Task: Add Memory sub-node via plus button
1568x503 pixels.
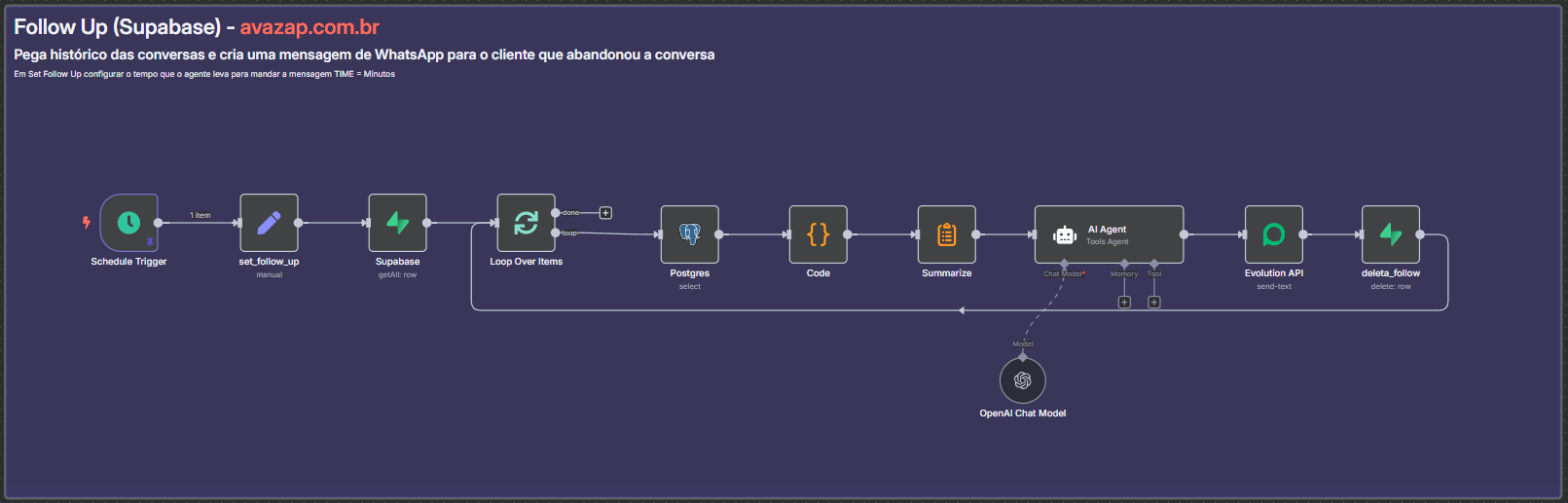Action: click(1124, 303)
